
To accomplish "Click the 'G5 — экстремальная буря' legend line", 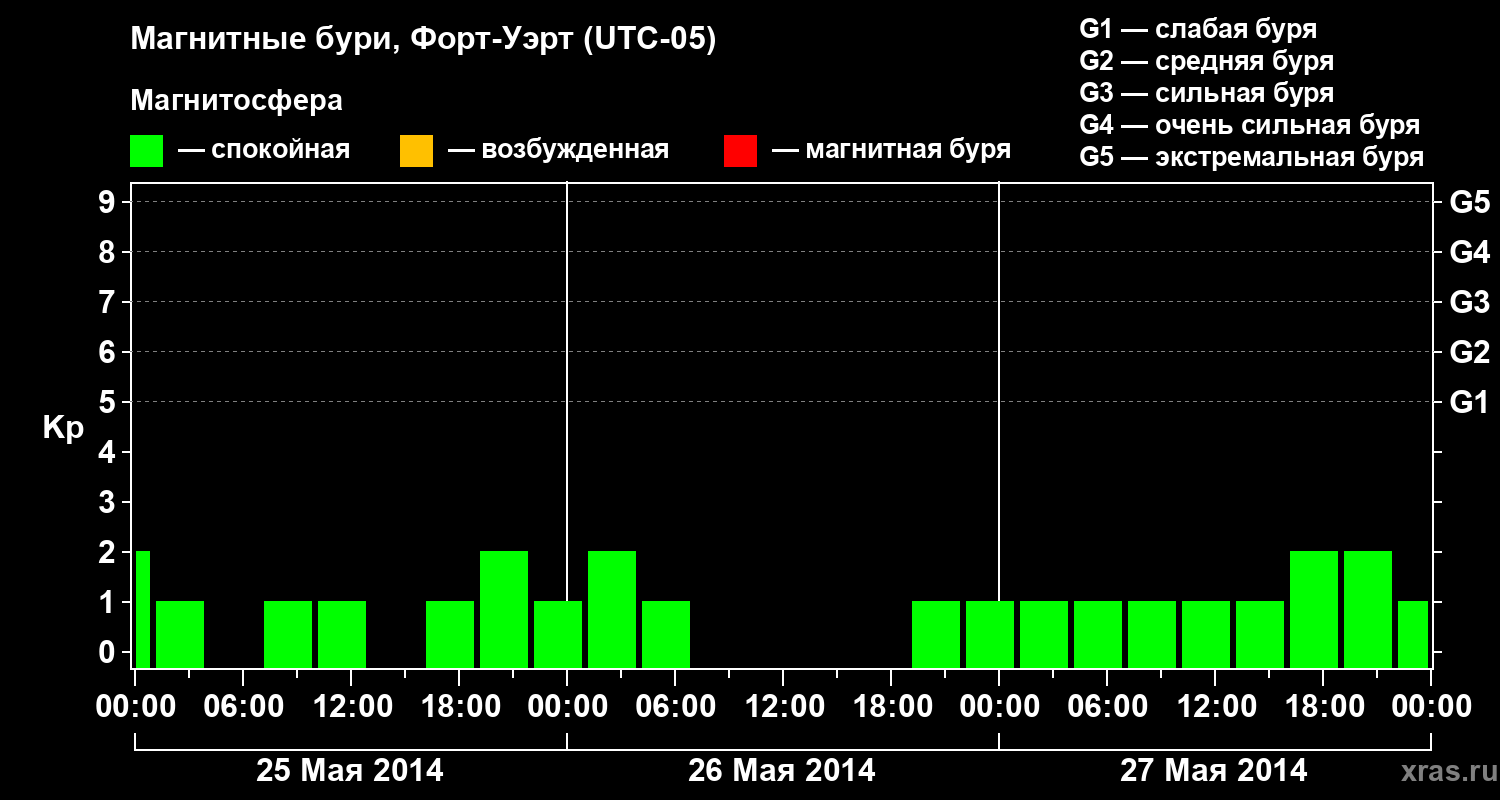I will [x=1252, y=157].
